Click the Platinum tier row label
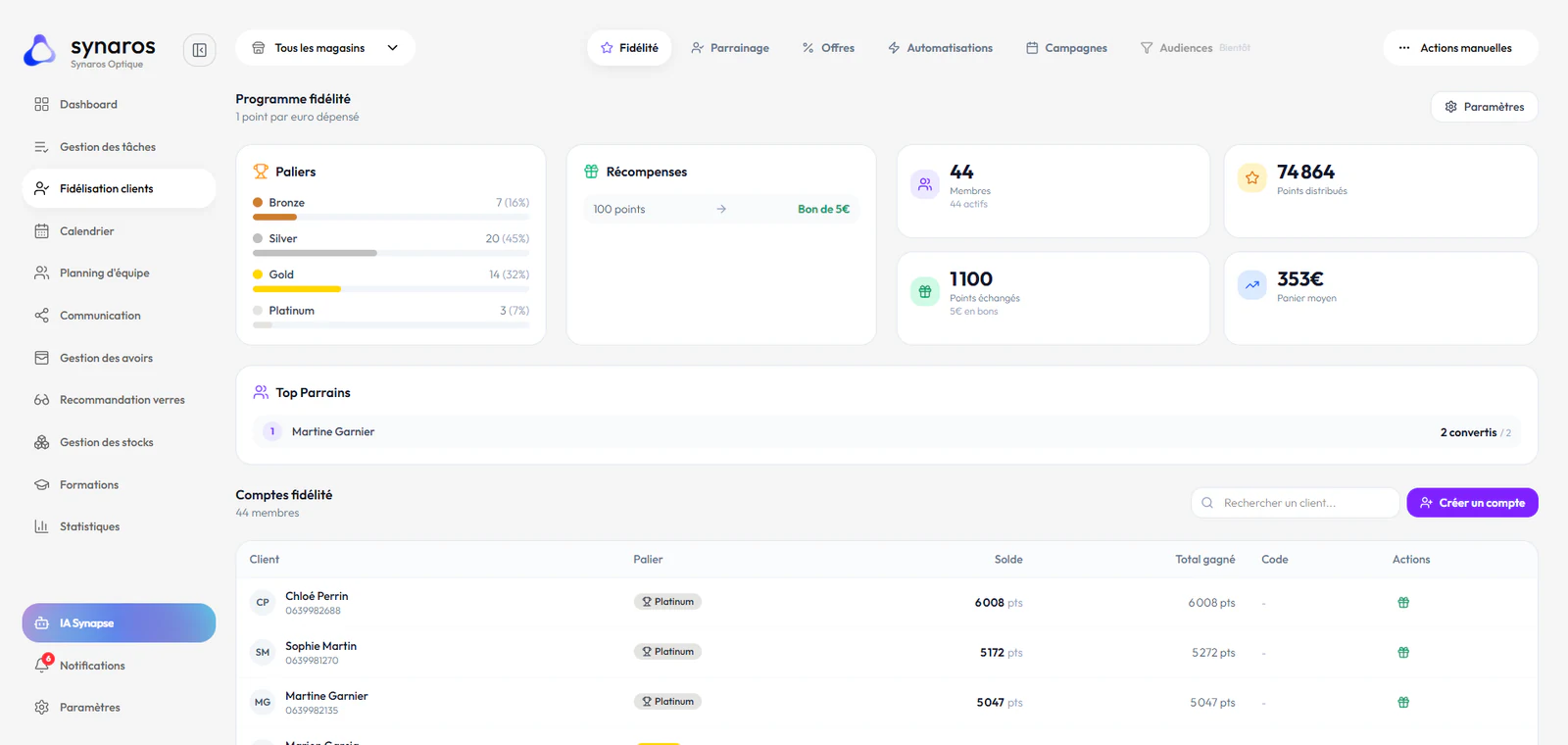The height and width of the screenshot is (745, 1568). pyautogui.click(x=292, y=311)
